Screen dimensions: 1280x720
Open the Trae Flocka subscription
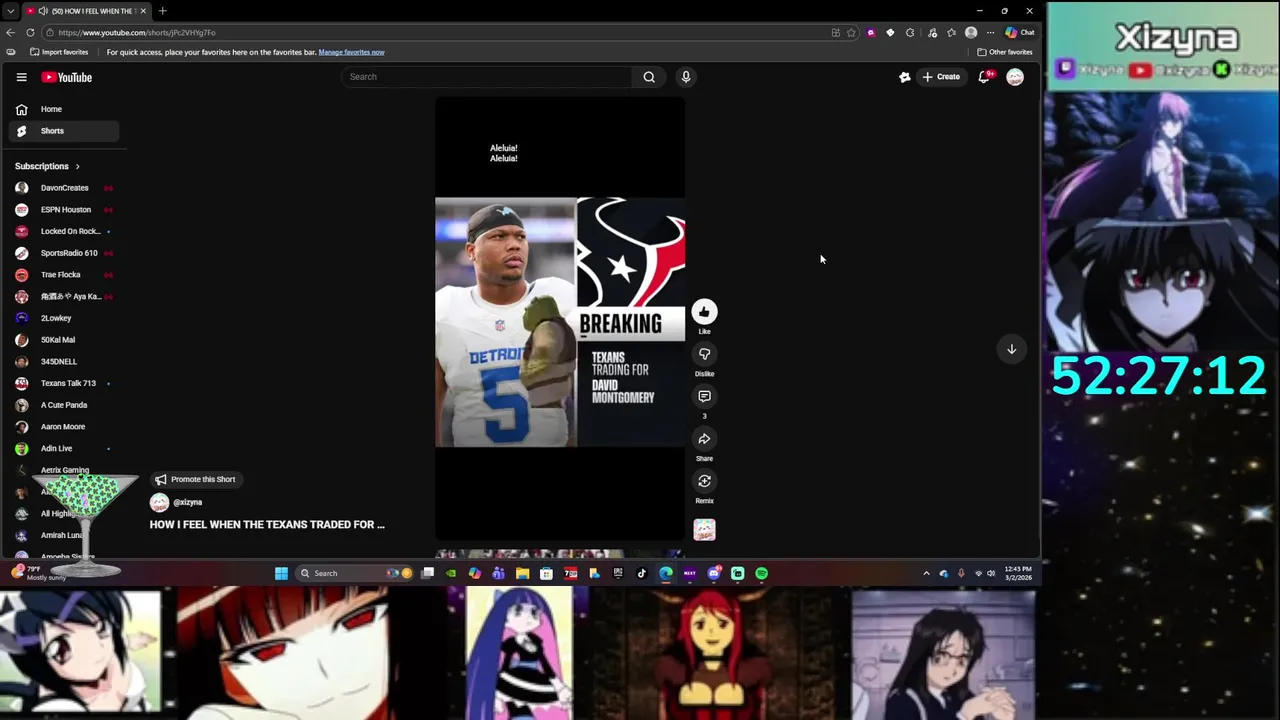(x=64, y=275)
